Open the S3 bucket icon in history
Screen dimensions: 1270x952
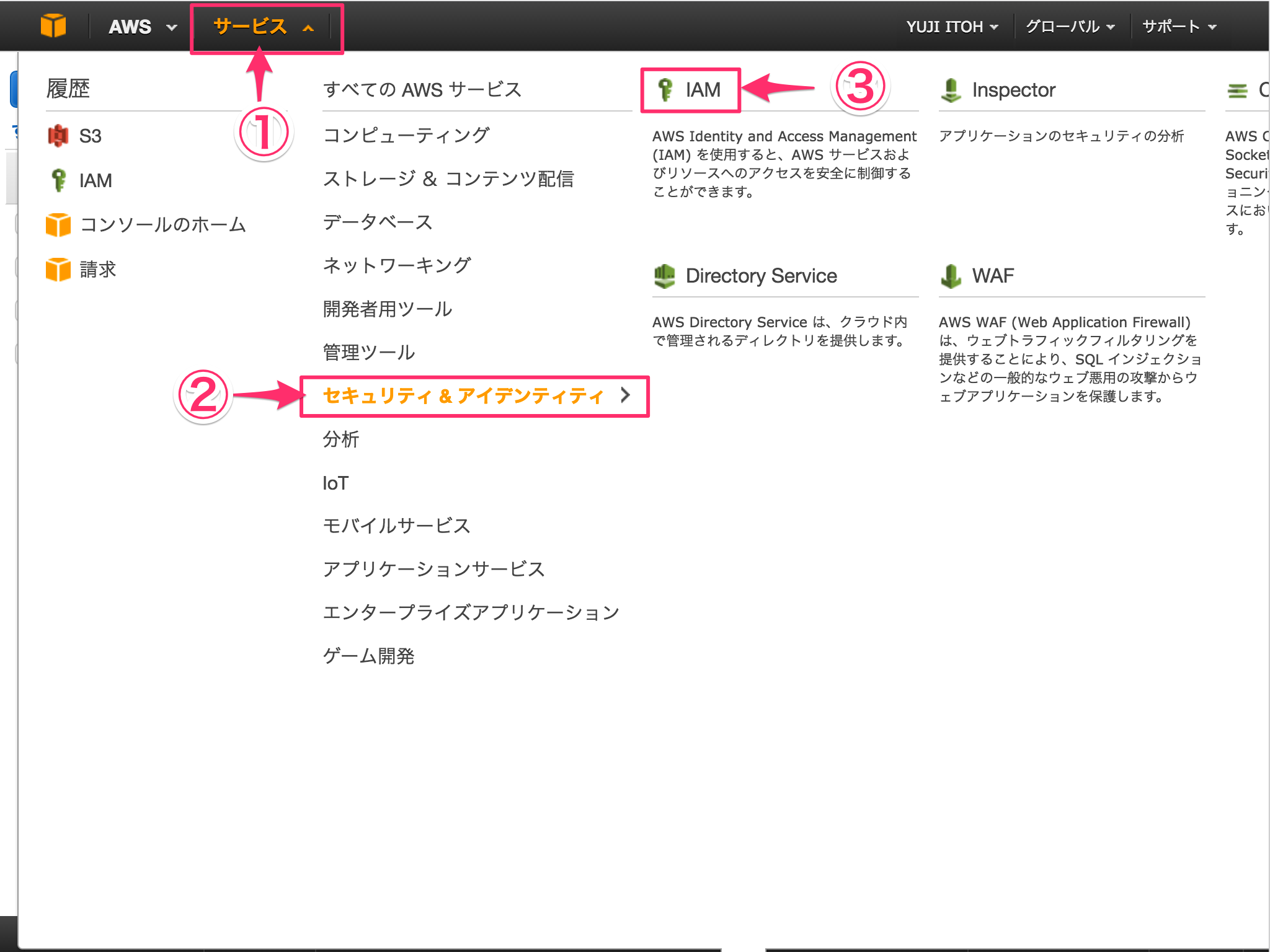(x=58, y=136)
